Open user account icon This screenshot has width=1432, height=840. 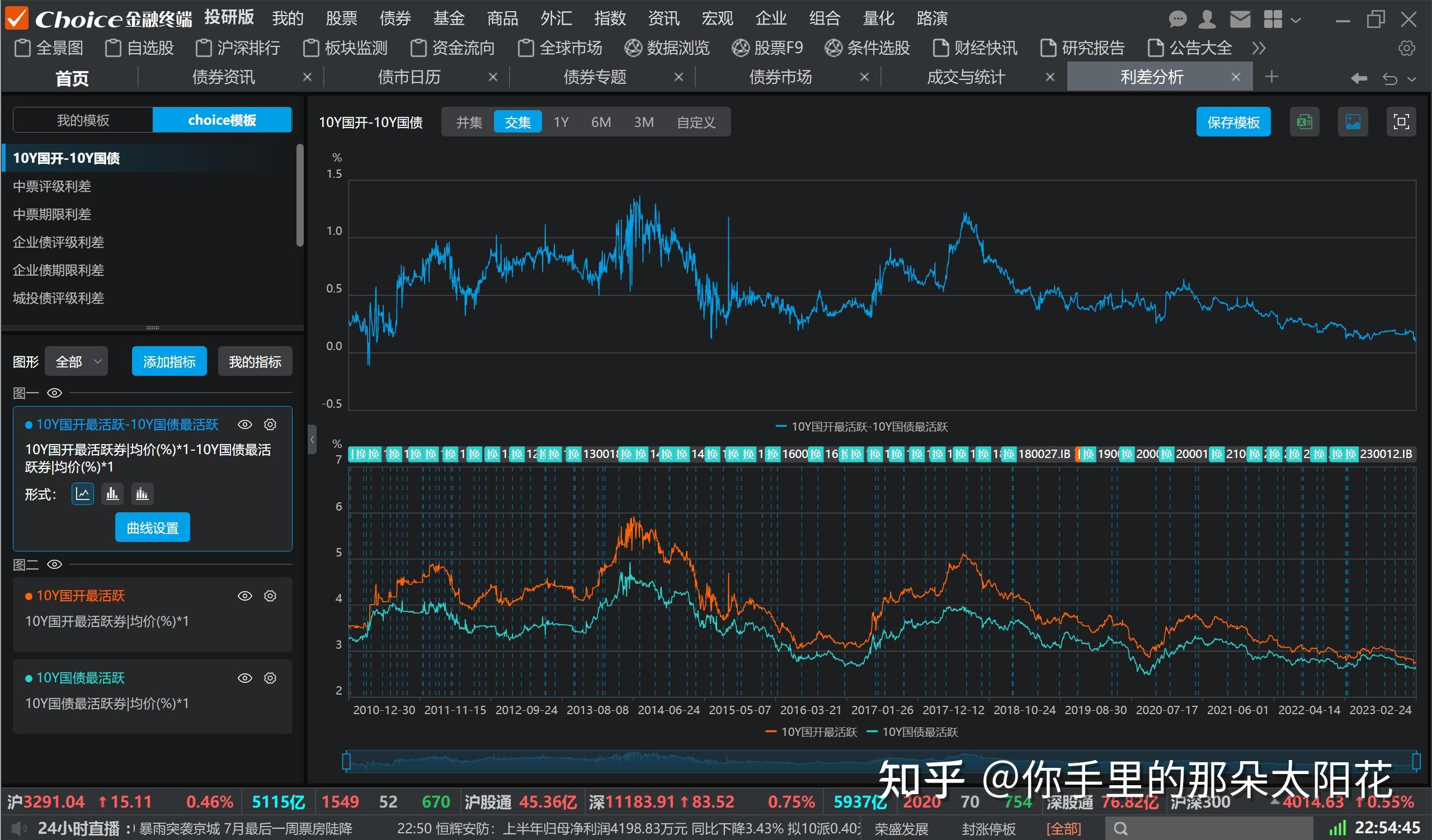pyautogui.click(x=1207, y=20)
